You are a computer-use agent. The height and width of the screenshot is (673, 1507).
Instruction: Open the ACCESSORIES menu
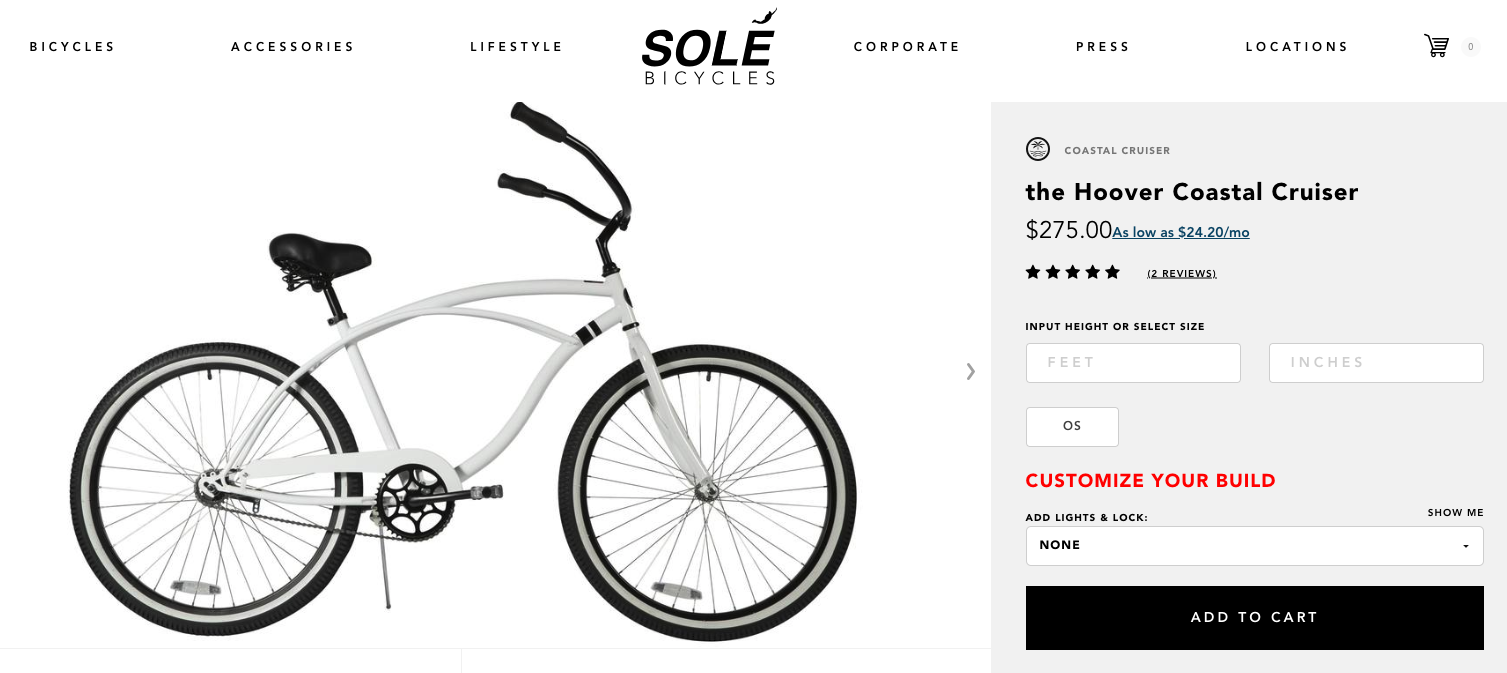coord(292,46)
